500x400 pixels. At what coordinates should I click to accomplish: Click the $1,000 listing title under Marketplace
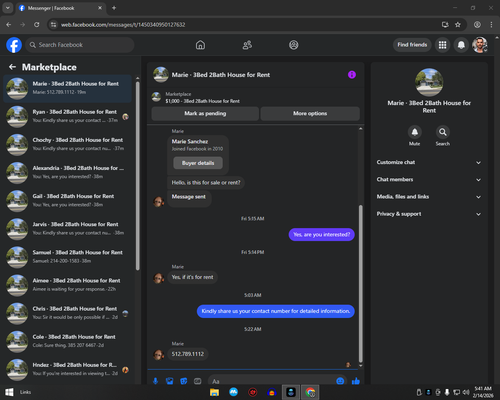[x=202, y=101]
